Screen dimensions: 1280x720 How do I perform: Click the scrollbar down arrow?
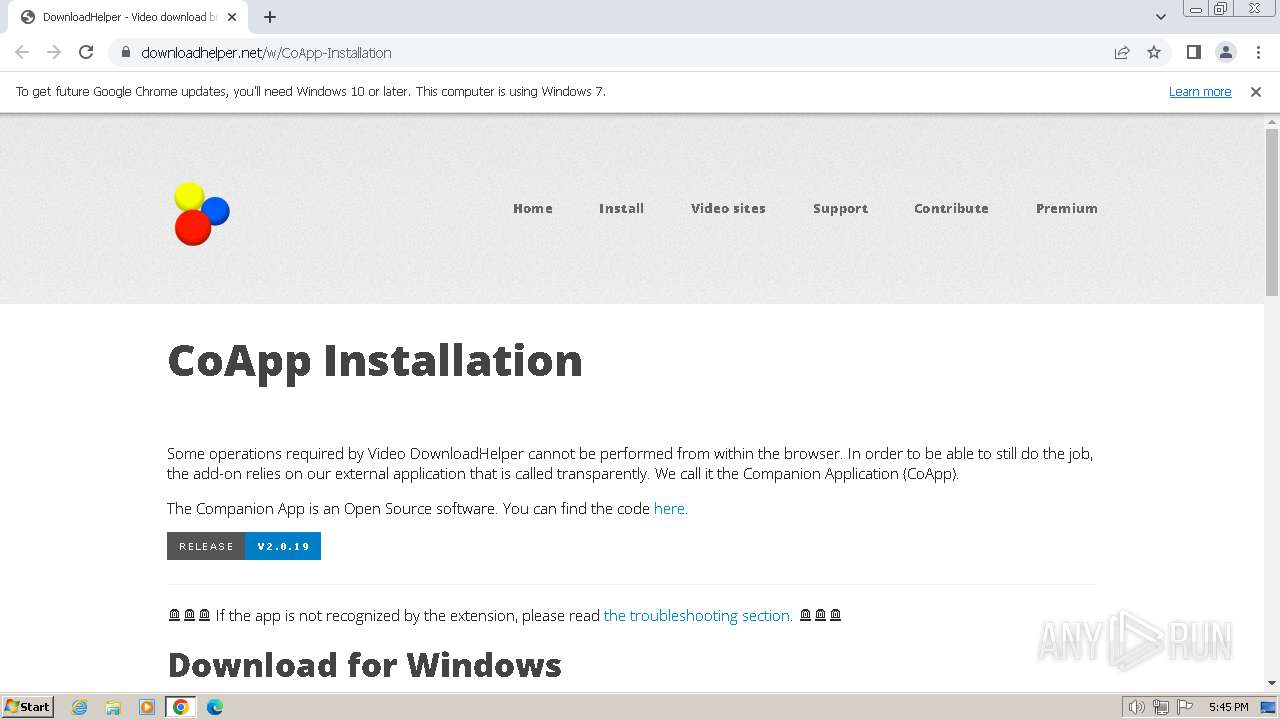(1272, 683)
